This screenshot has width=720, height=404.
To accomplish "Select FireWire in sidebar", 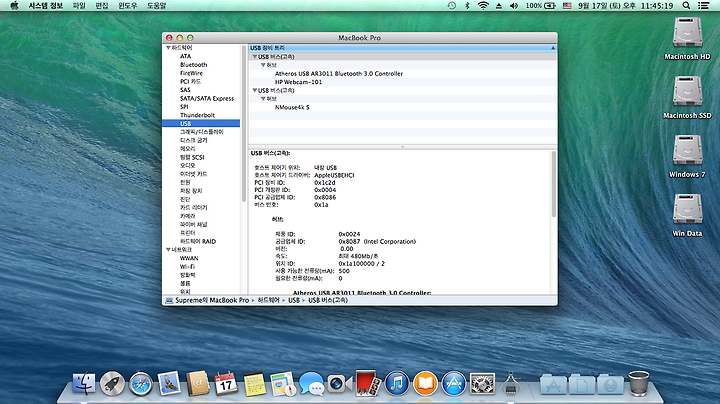I will 191,73.
